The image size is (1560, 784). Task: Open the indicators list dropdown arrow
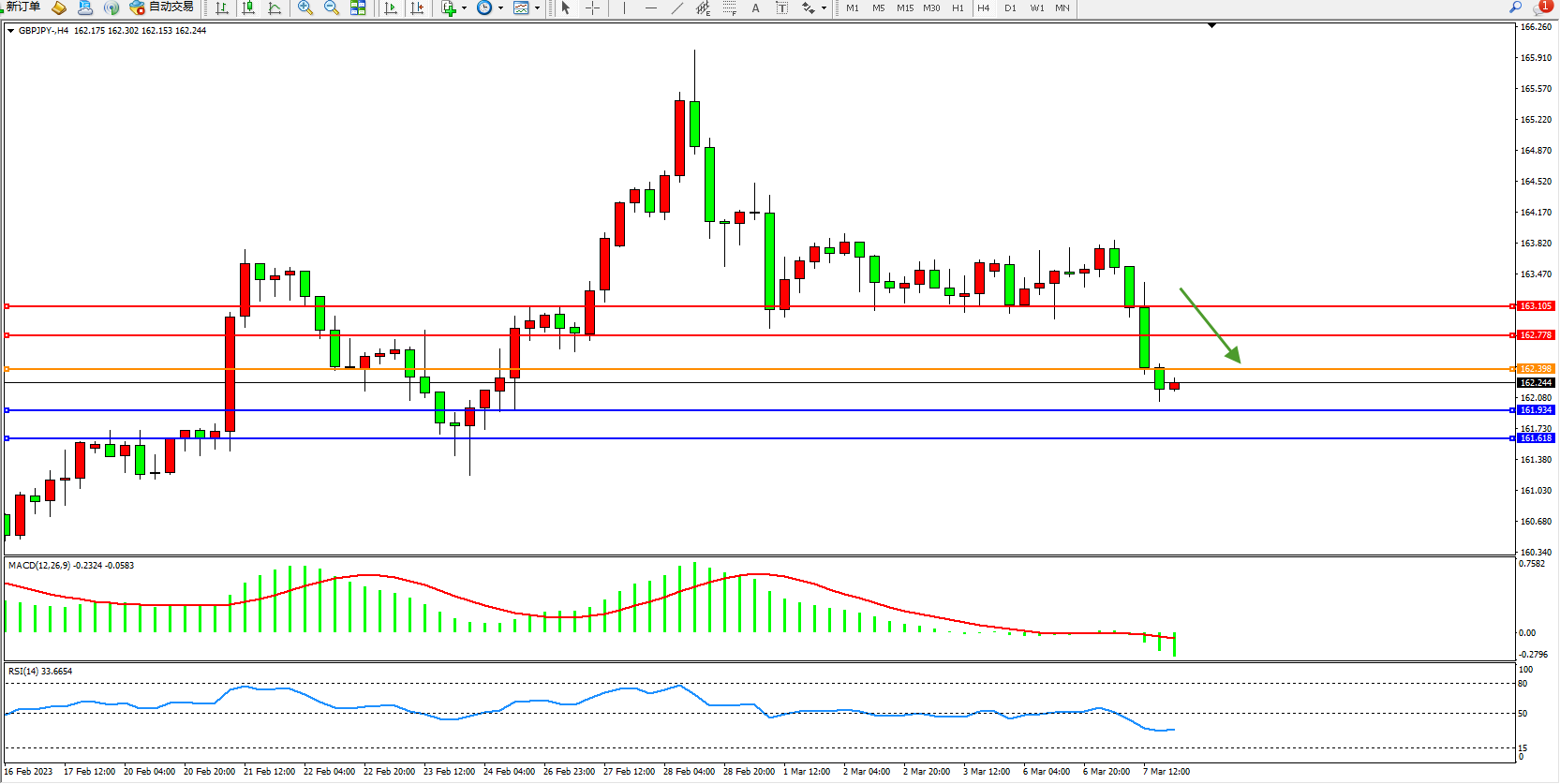[x=464, y=8]
